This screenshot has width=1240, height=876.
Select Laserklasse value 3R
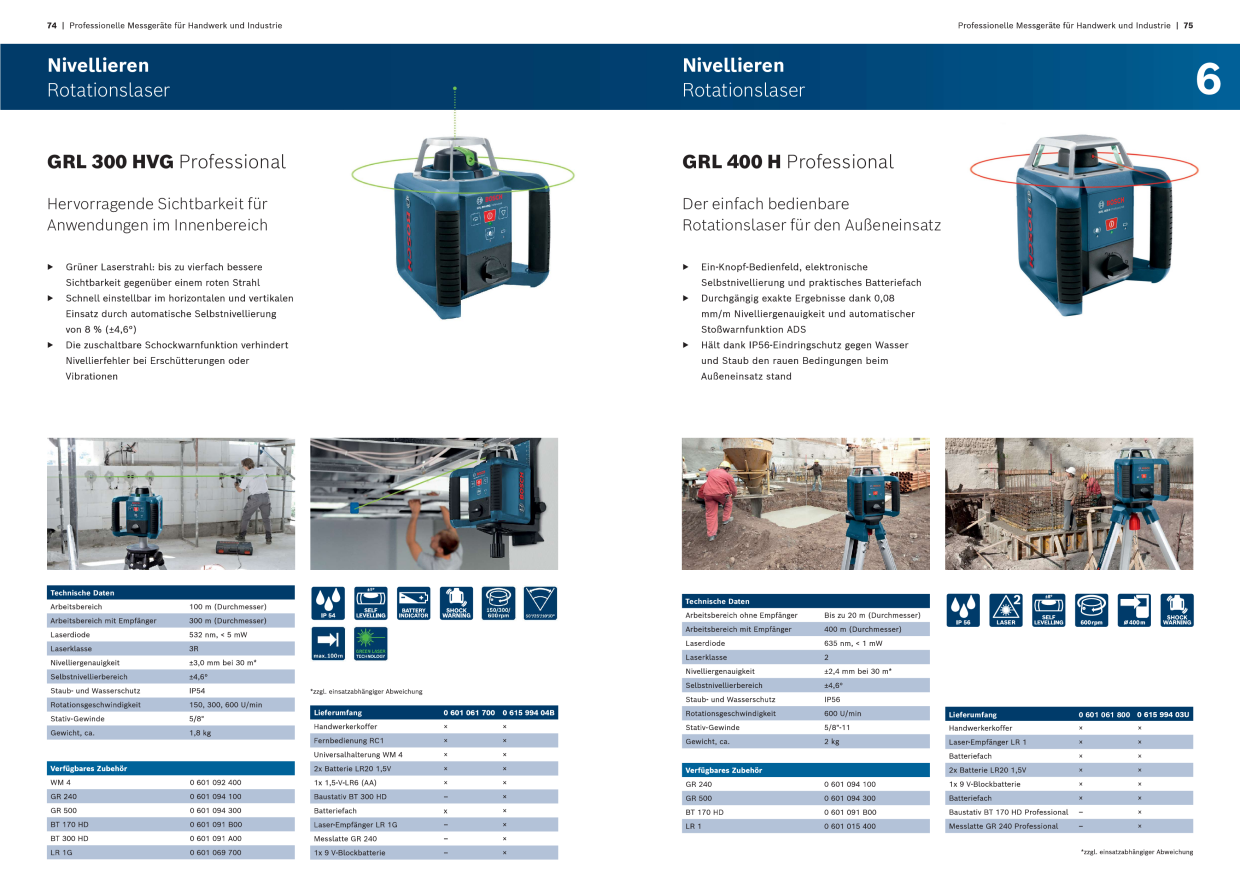click(x=194, y=649)
